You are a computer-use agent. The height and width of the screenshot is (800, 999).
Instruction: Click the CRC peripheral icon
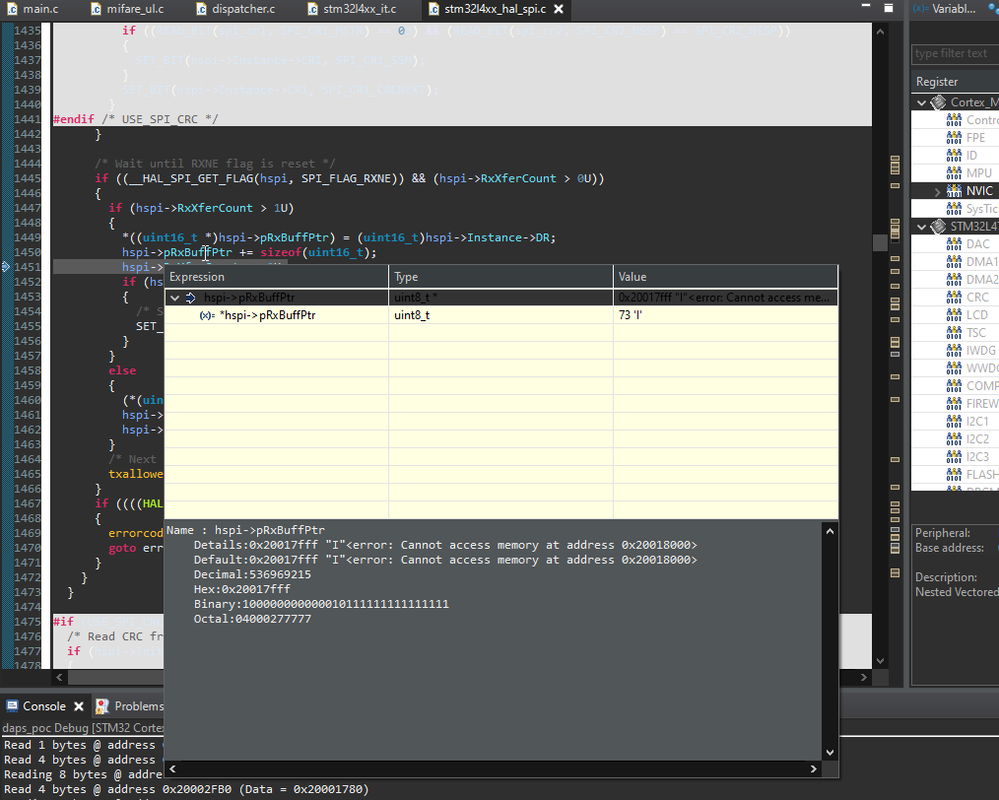pos(954,297)
